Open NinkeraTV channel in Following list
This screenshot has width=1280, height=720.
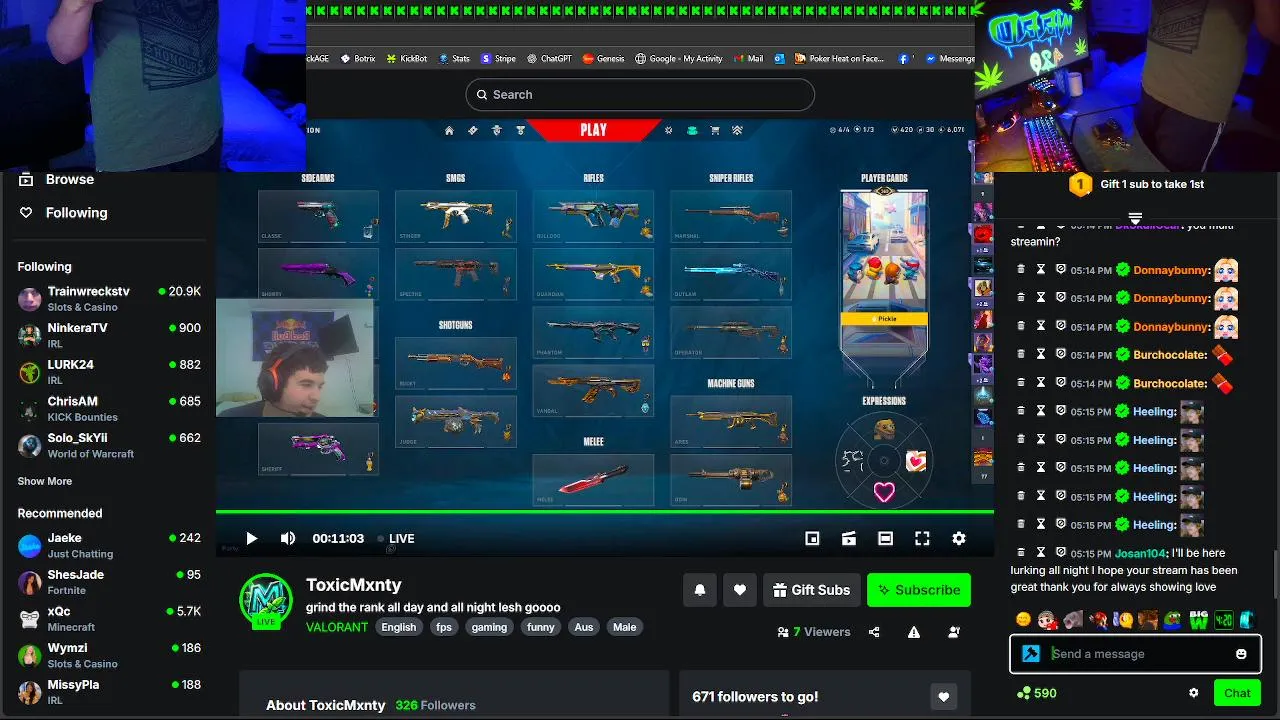(x=109, y=335)
